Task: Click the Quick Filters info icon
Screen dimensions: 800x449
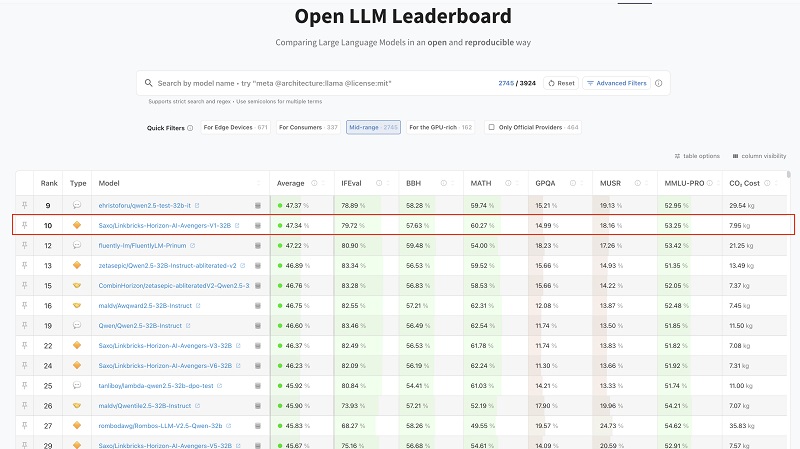Action: click(190, 128)
